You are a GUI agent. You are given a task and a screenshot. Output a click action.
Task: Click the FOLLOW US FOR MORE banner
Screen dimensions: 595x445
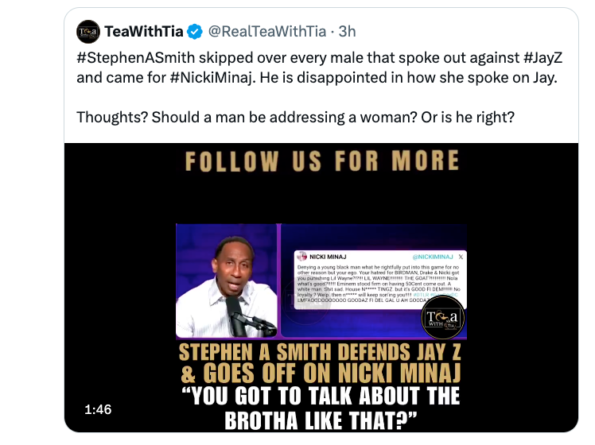point(322,161)
